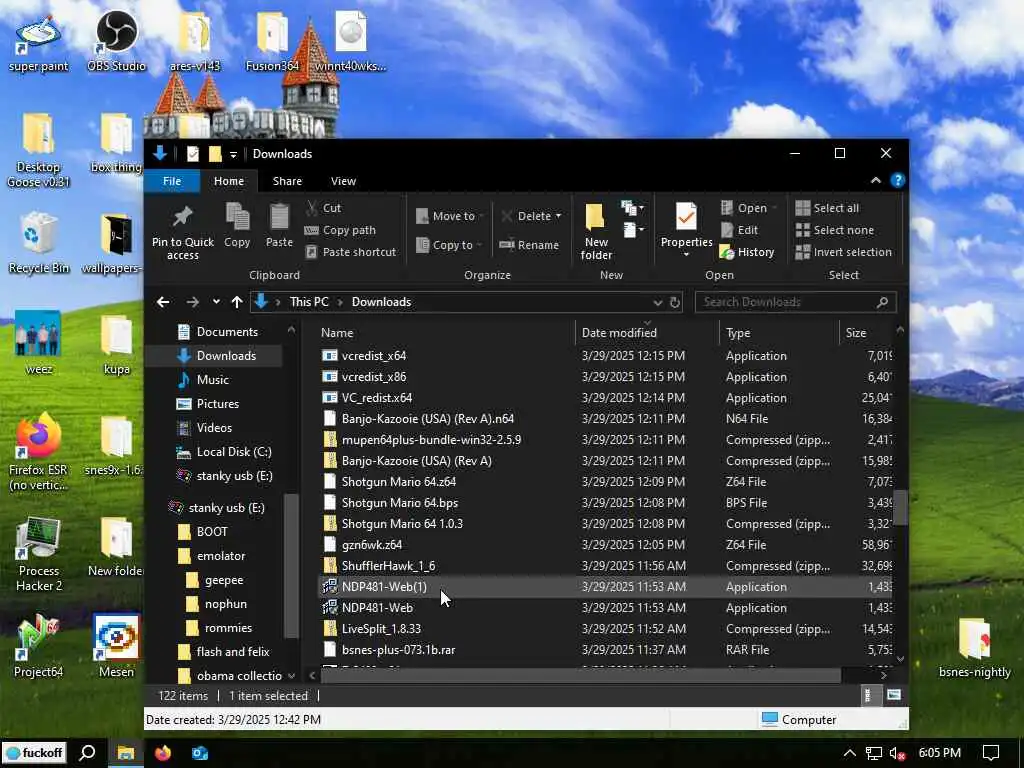Choose Copy path in Clipboard group
Viewport: 1024px width, 768px height.
click(341, 230)
